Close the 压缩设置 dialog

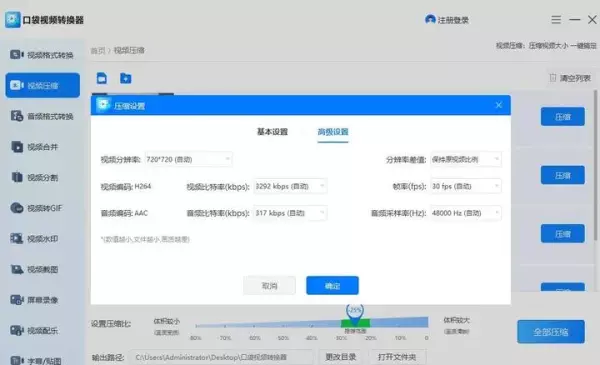pos(499,105)
